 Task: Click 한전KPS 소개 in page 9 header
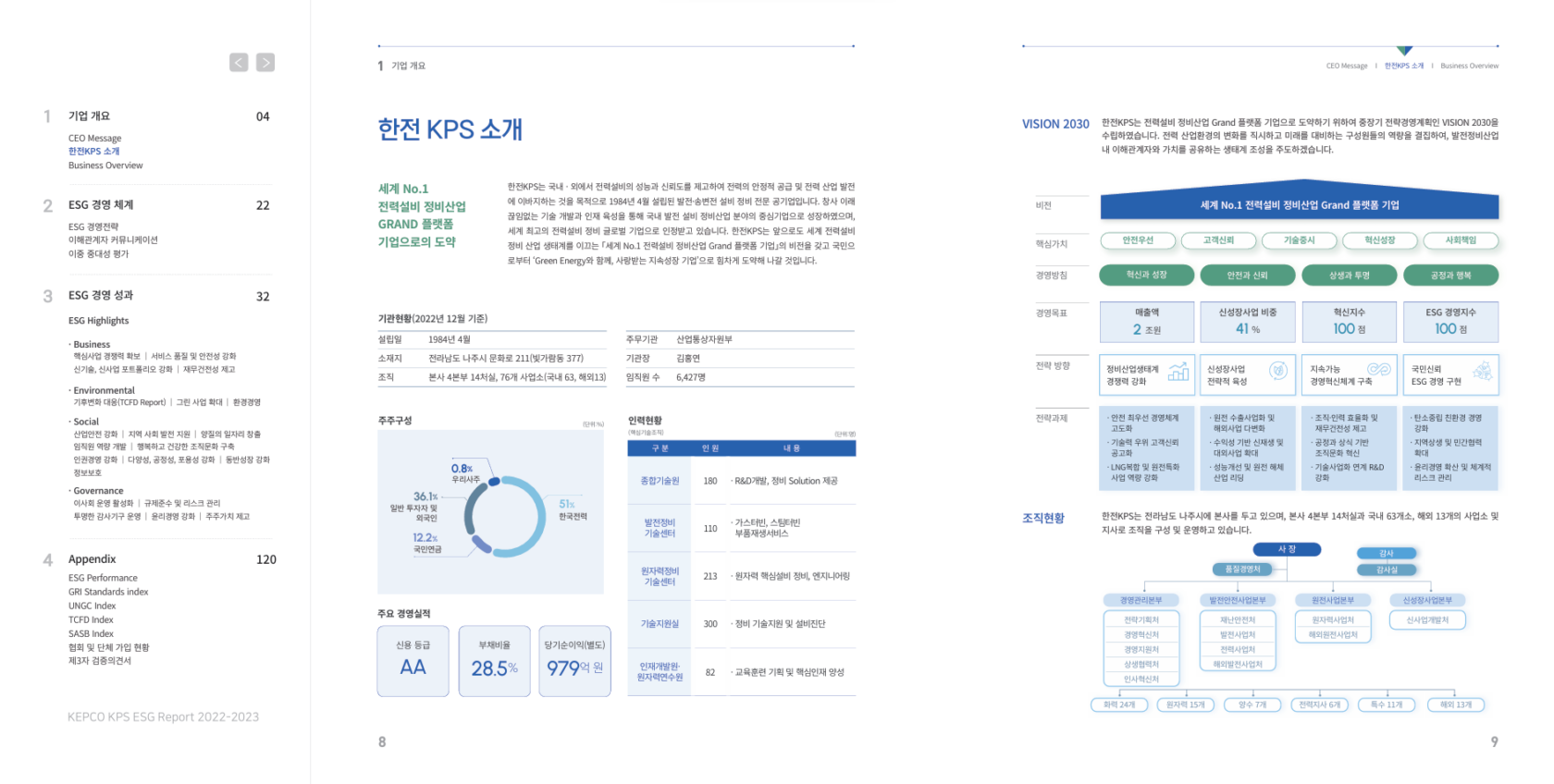tap(1404, 66)
